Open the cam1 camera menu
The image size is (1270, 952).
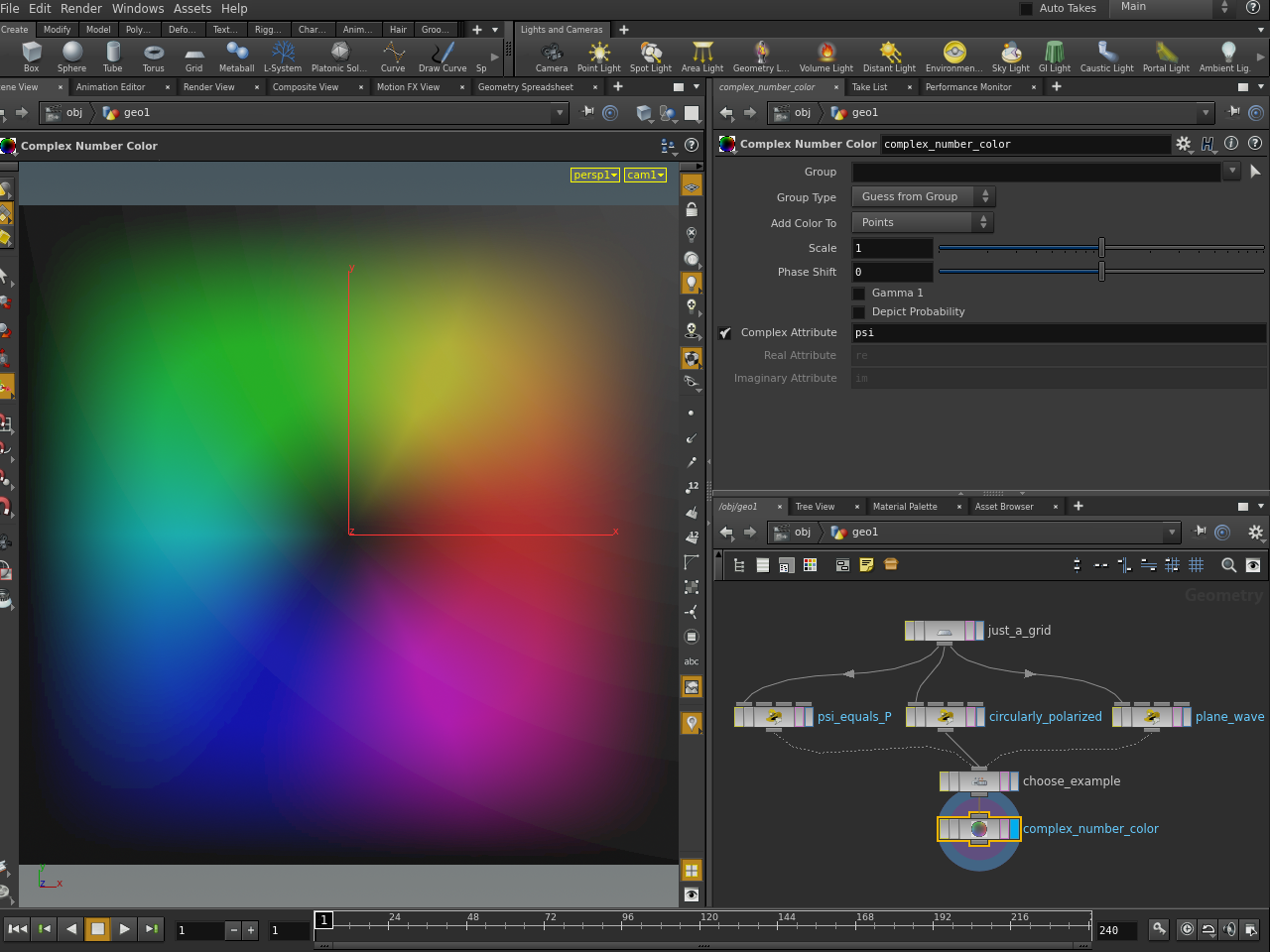645,175
